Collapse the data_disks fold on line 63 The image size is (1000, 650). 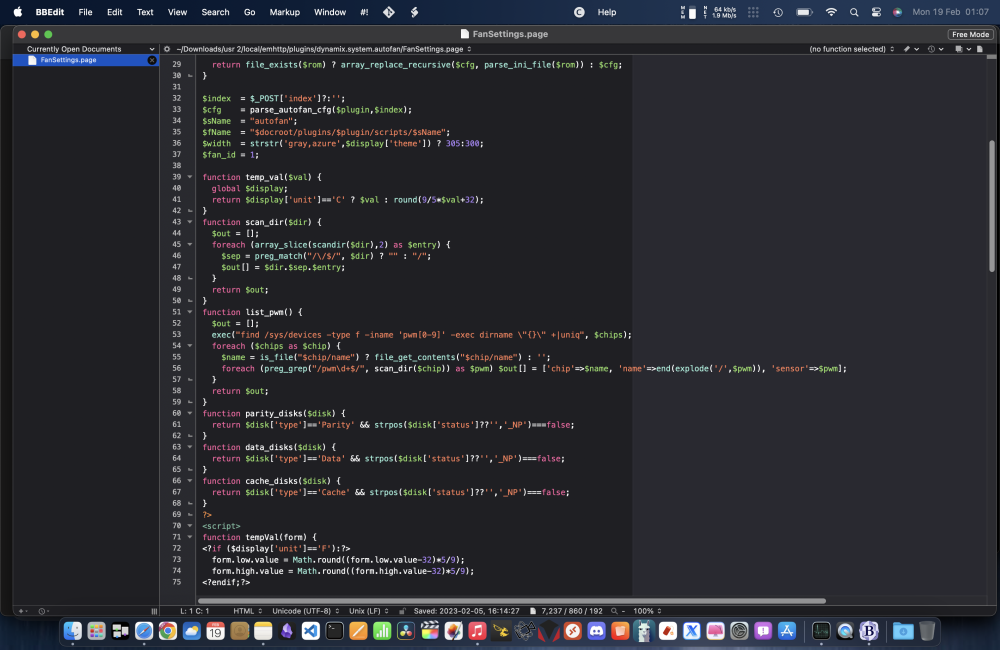(x=190, y=447)
